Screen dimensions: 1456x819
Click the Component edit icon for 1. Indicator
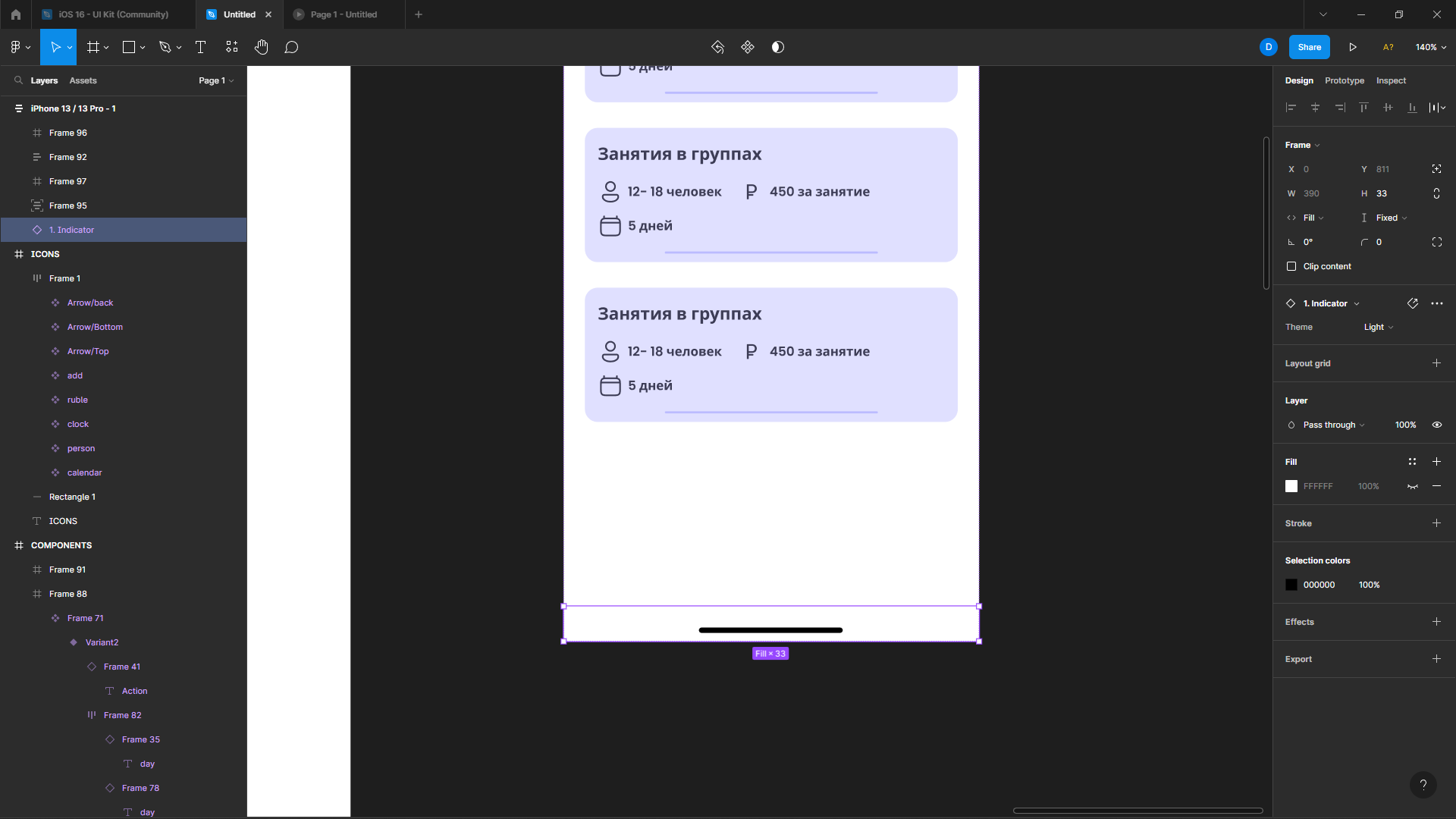pyautogui.click(x=1413, y=303)
